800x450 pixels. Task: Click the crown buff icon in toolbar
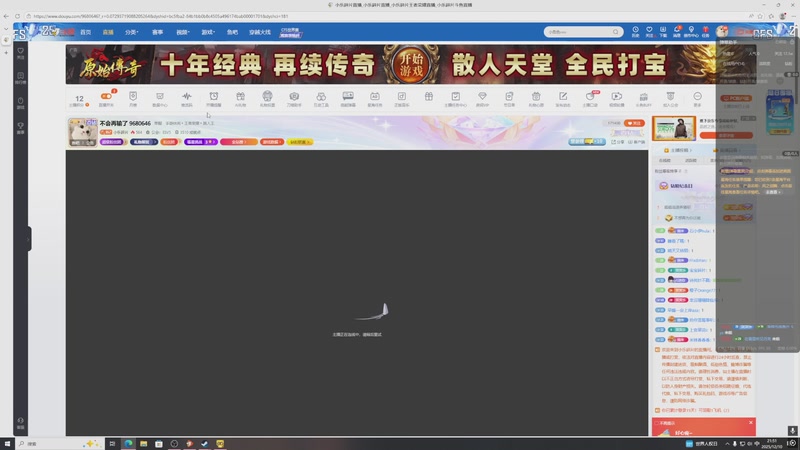coord(643,96)
